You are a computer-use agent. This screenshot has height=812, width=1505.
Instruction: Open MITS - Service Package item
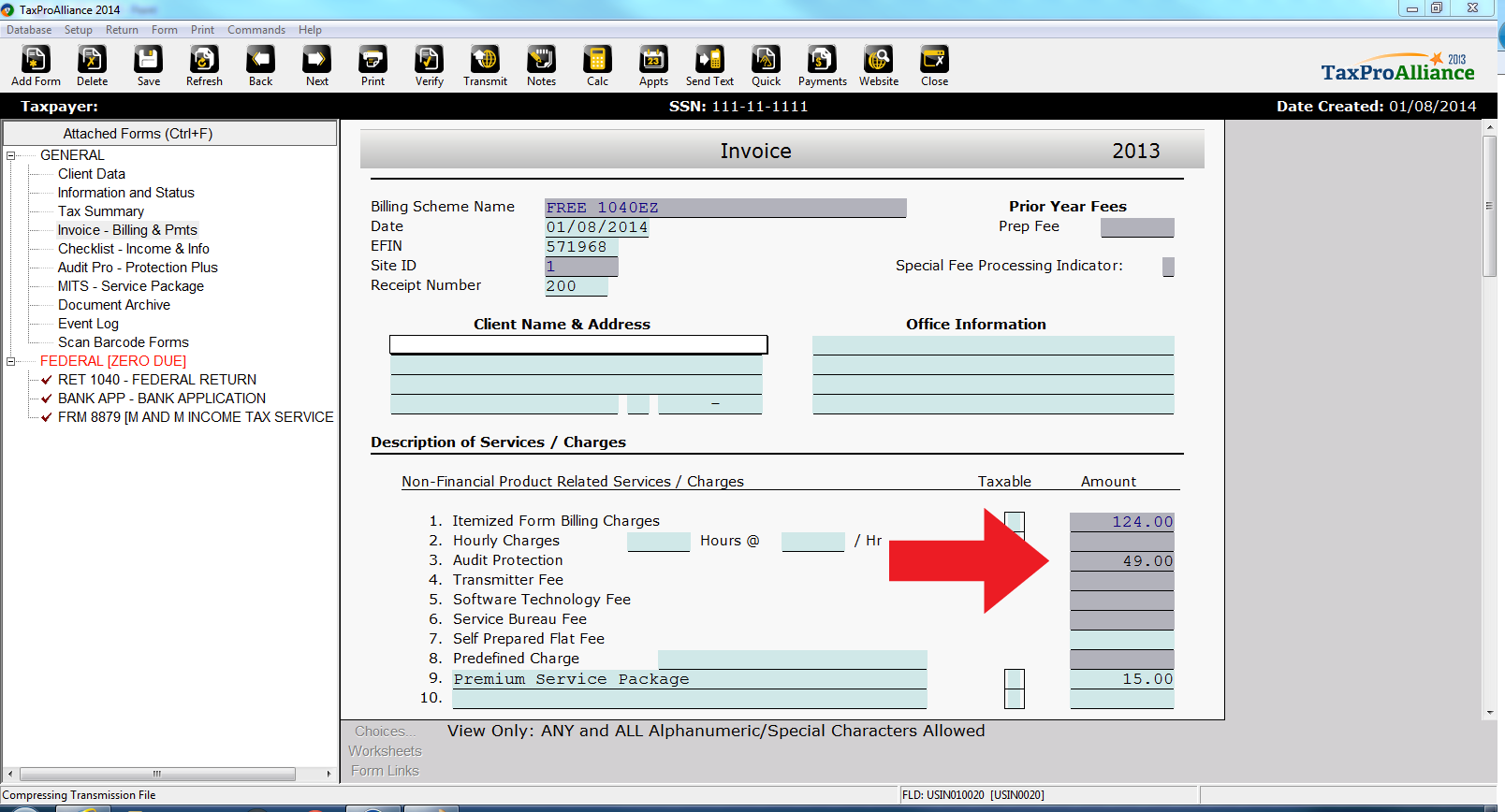pos(131,286)
